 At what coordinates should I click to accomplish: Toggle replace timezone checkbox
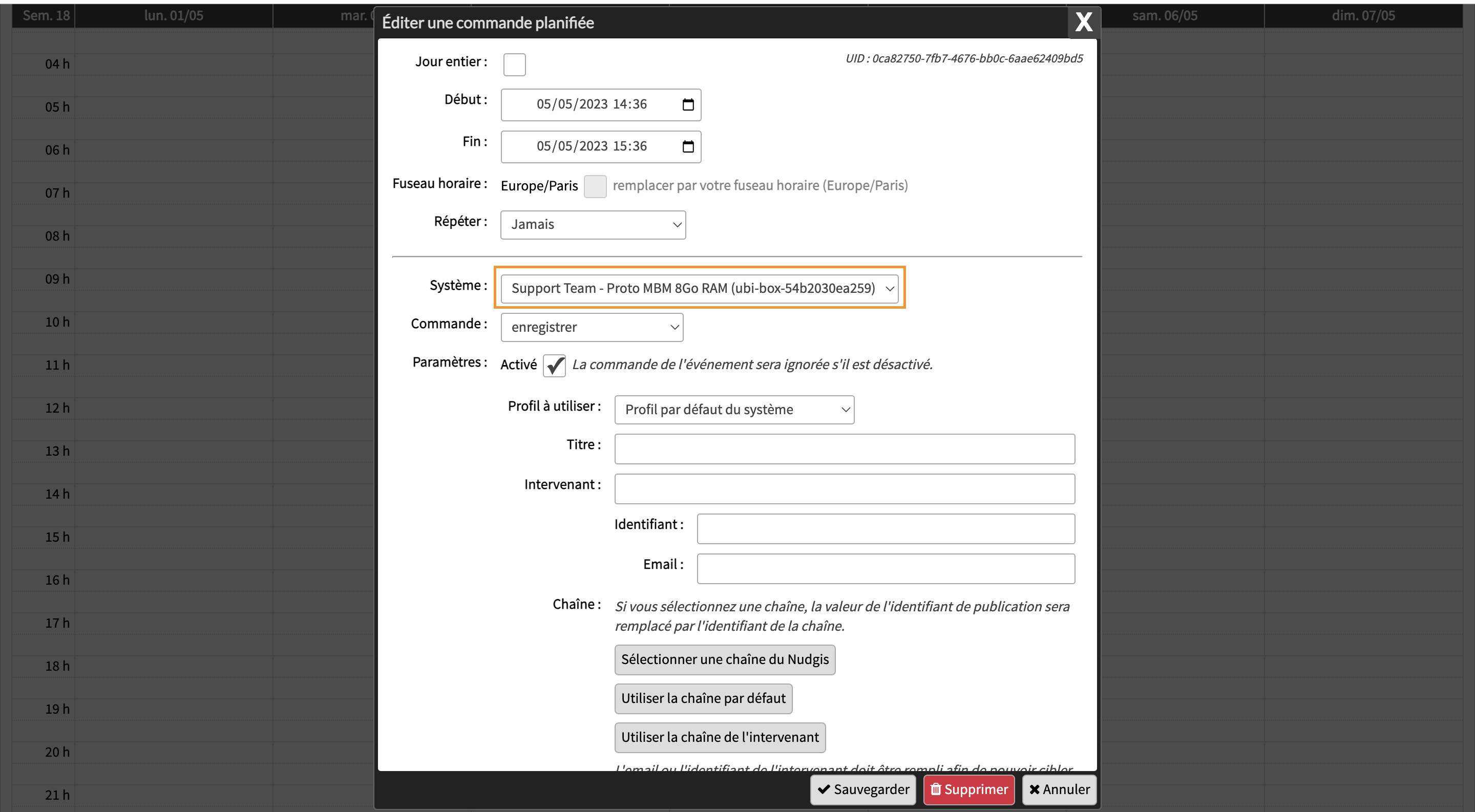pyautogui.click(x=595, y=186)
